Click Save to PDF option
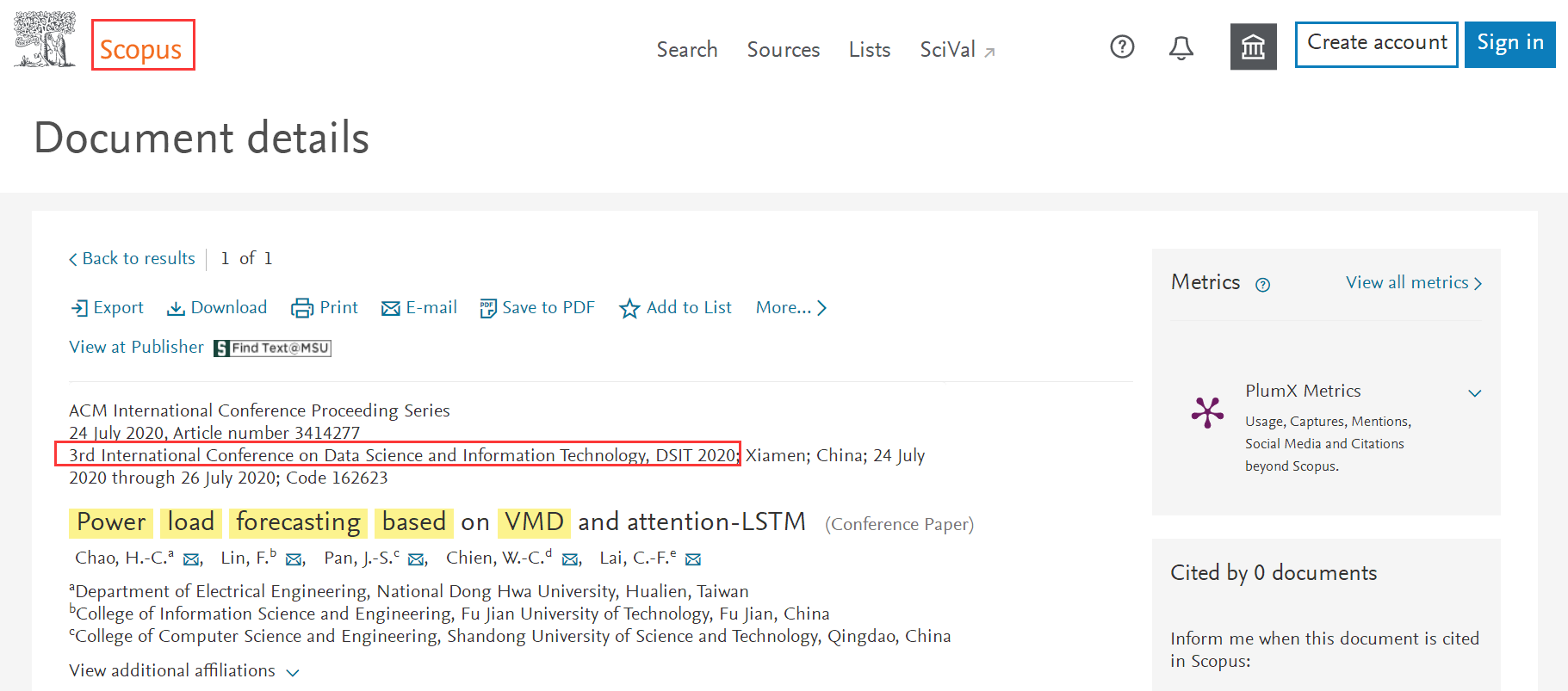 coord(537,308)
